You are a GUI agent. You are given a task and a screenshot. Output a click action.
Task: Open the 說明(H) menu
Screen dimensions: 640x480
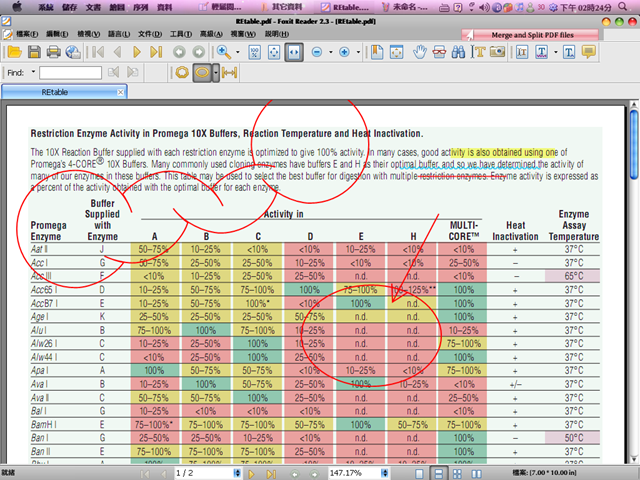tap(277, 34)
